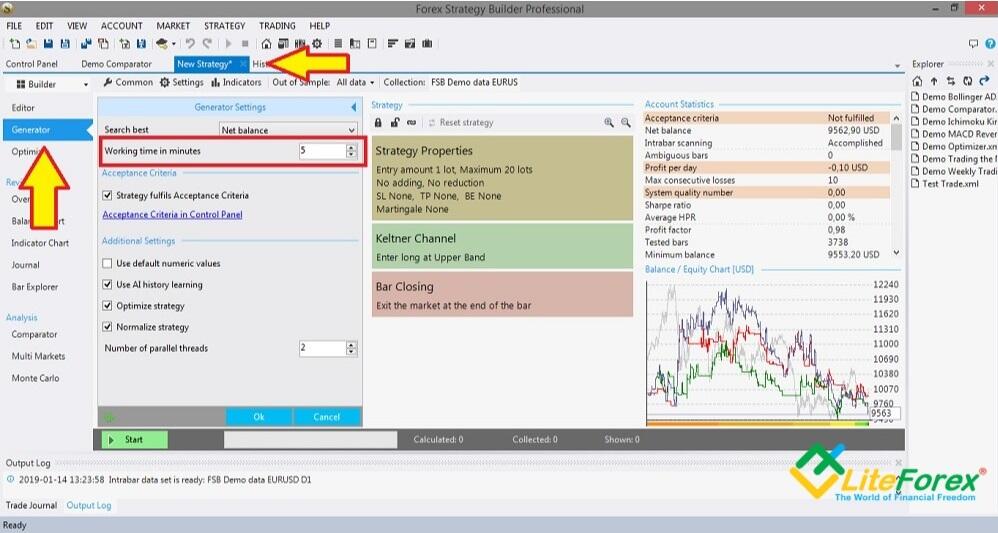The height and width of the screenshot is (533, 998).
Task: Click the Redo arrow icon
Action: pos(207,44)
